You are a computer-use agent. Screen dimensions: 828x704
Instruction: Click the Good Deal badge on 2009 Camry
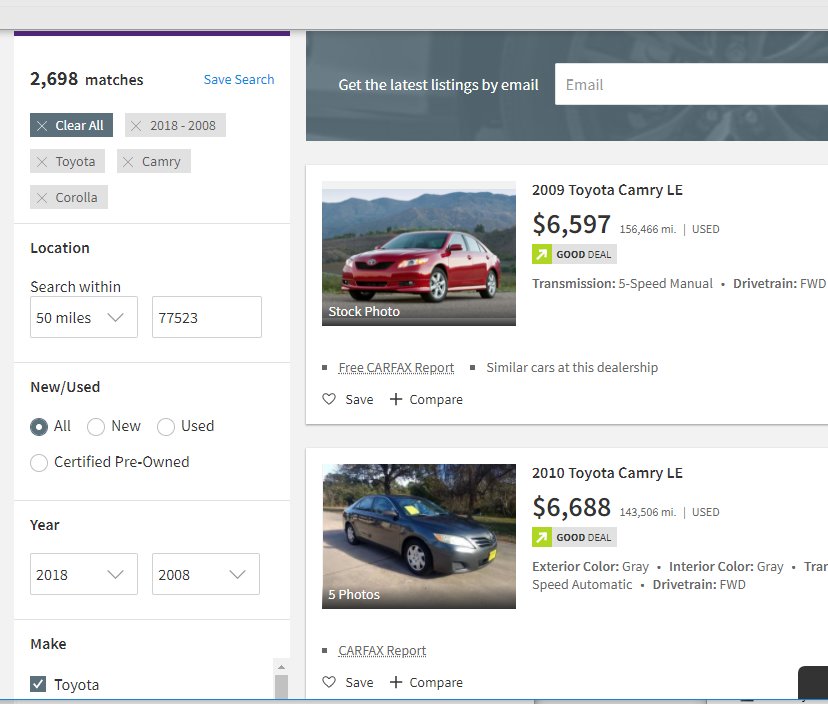(x=574, y=254)
